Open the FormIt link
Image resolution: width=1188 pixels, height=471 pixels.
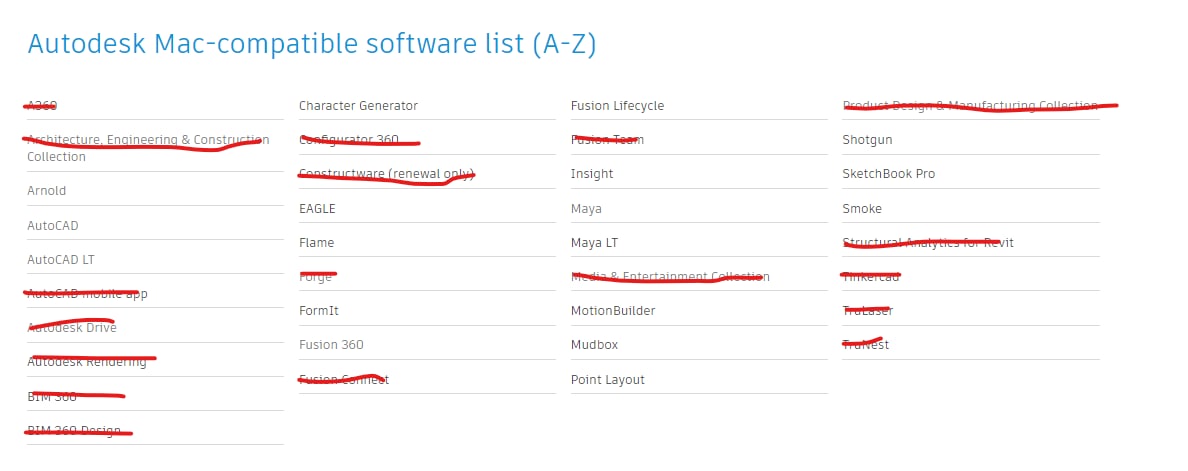coord(318,311)
